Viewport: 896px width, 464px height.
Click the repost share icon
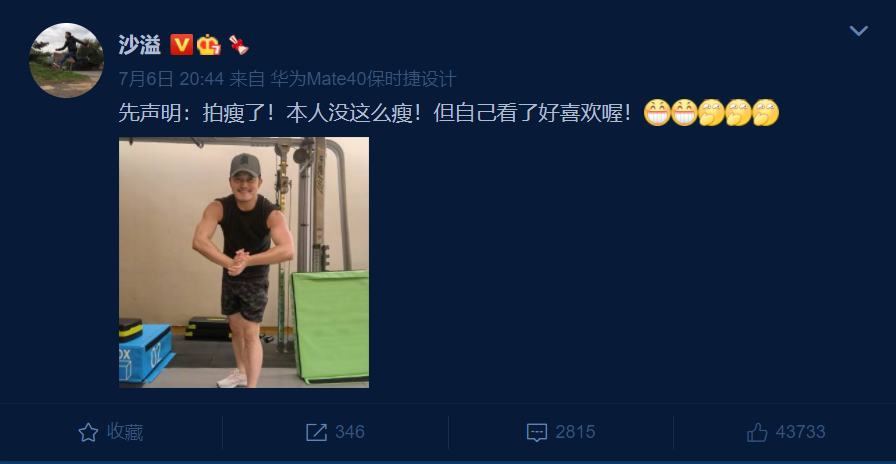pyautogui.click(x=316, y=432)
